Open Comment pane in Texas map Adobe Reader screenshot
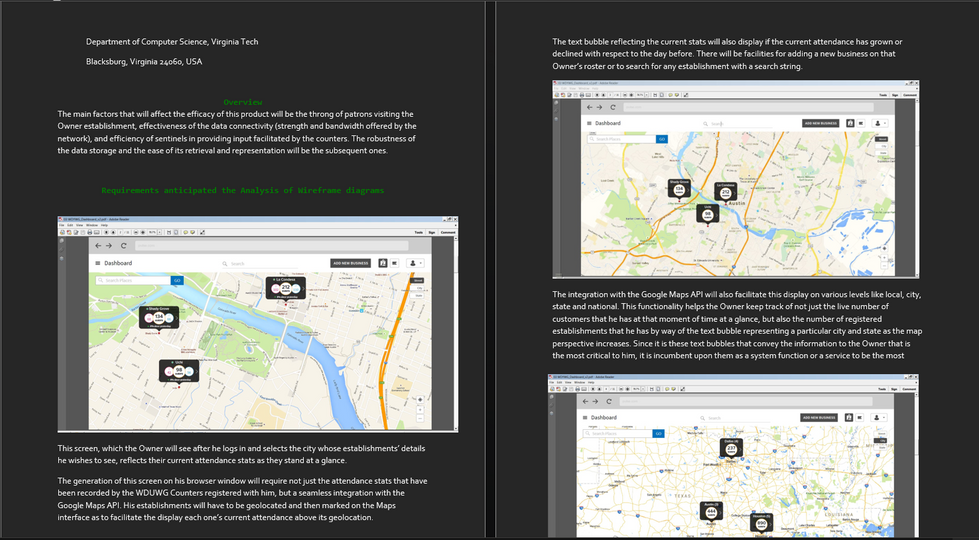The width and height of the screenshot is (979, 540). (x=909, y=389)
